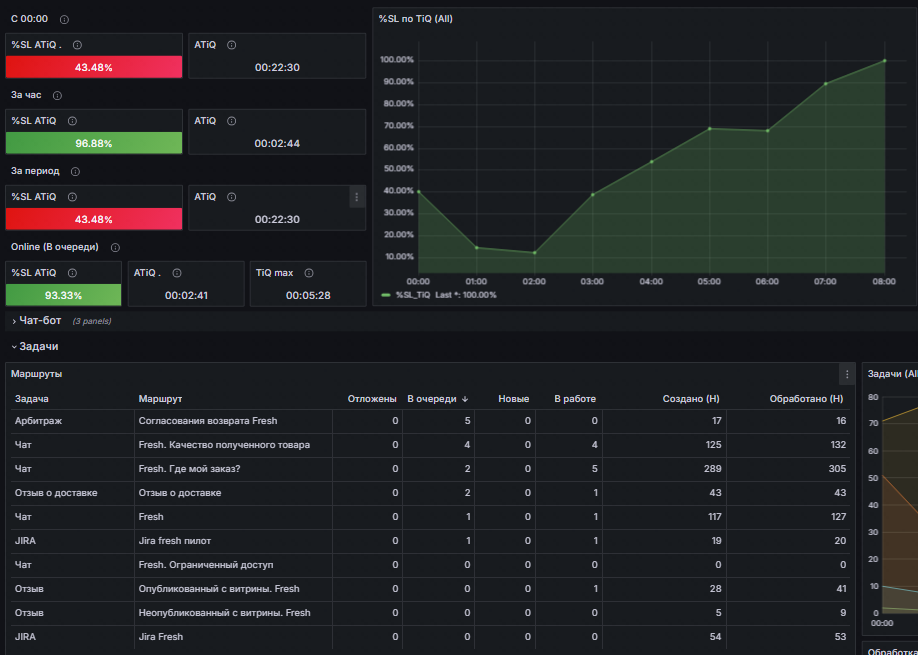Screen dimensions: 918x655
Task: Click the info icon next to "За час"
Action: coord(57,96)
